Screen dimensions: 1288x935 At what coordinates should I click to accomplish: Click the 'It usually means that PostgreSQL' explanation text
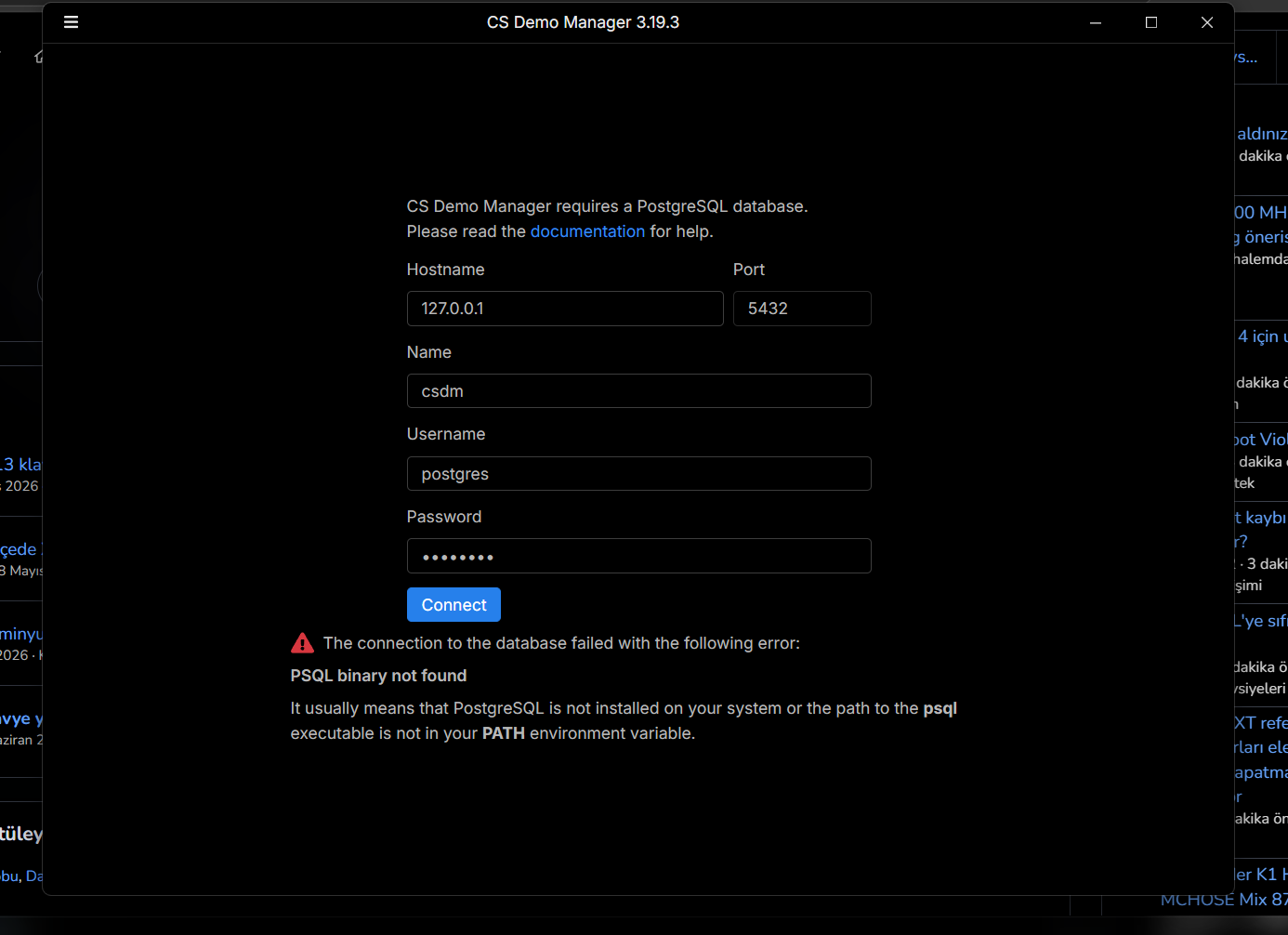click(624, 720)
